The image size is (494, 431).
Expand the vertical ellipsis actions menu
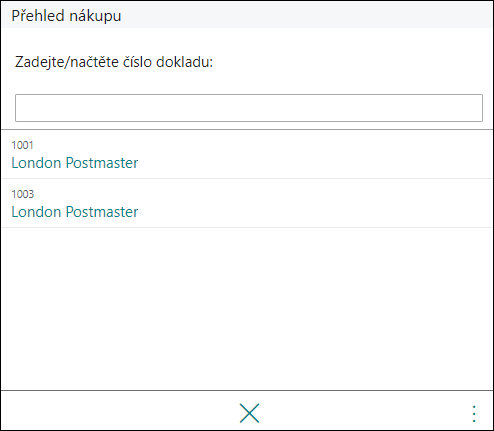[474, 414]
